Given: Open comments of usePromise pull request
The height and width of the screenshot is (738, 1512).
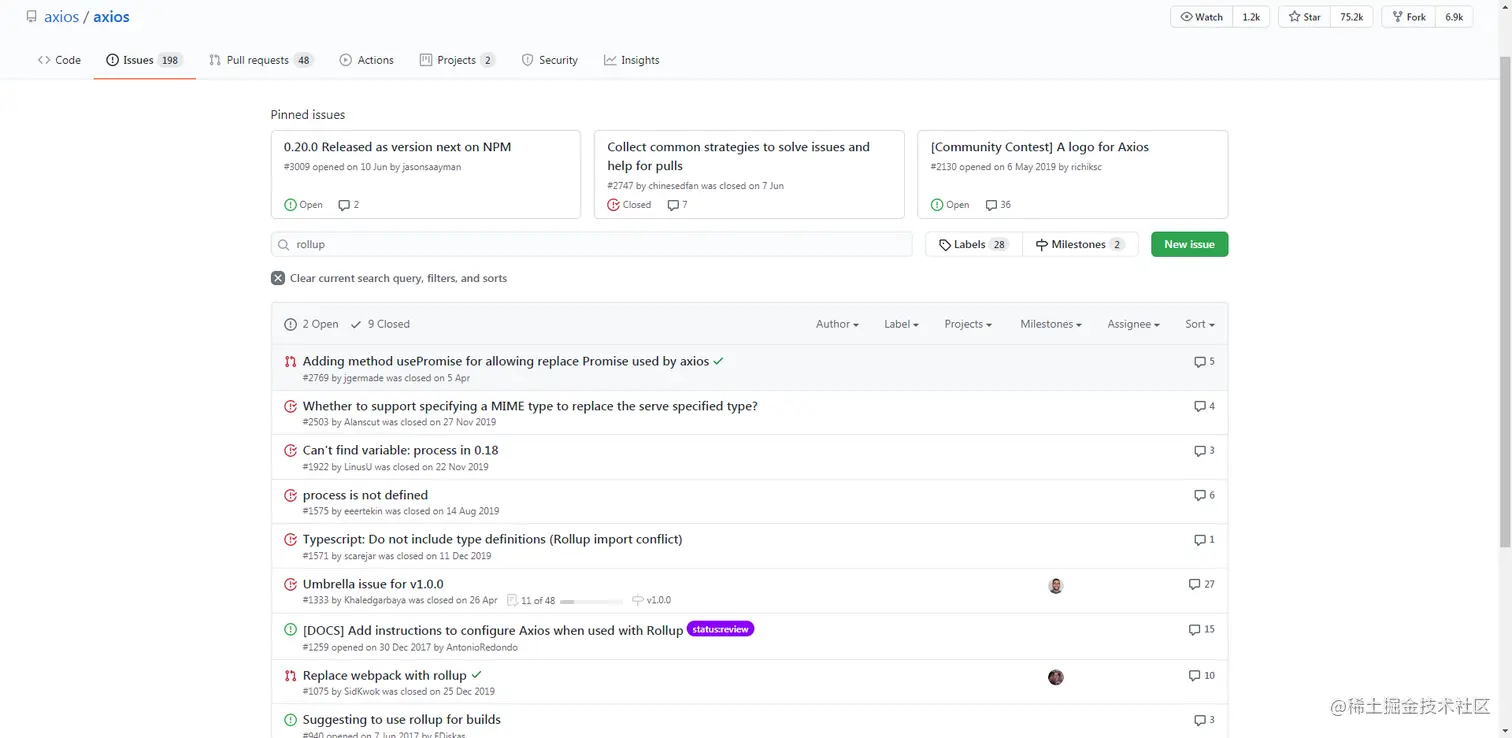Looking at the screenshot, I should tap(1204, 362).
